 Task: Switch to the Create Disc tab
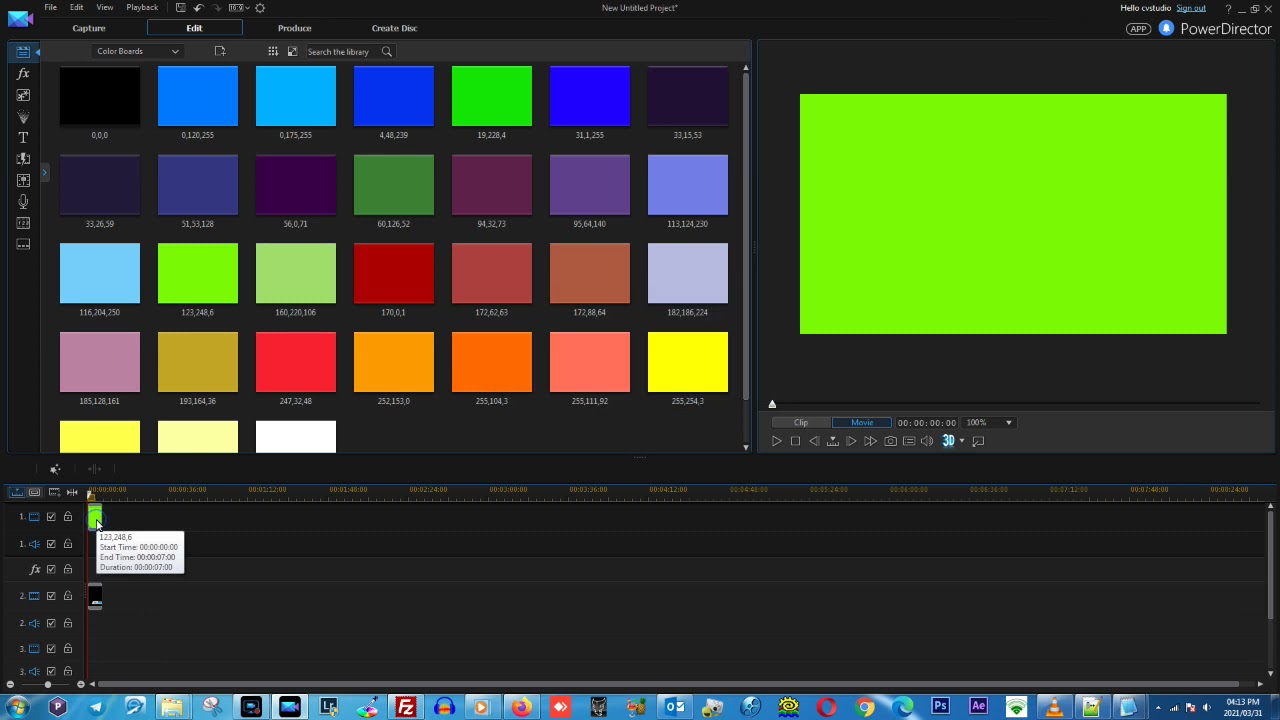click(x=394, y=28)
